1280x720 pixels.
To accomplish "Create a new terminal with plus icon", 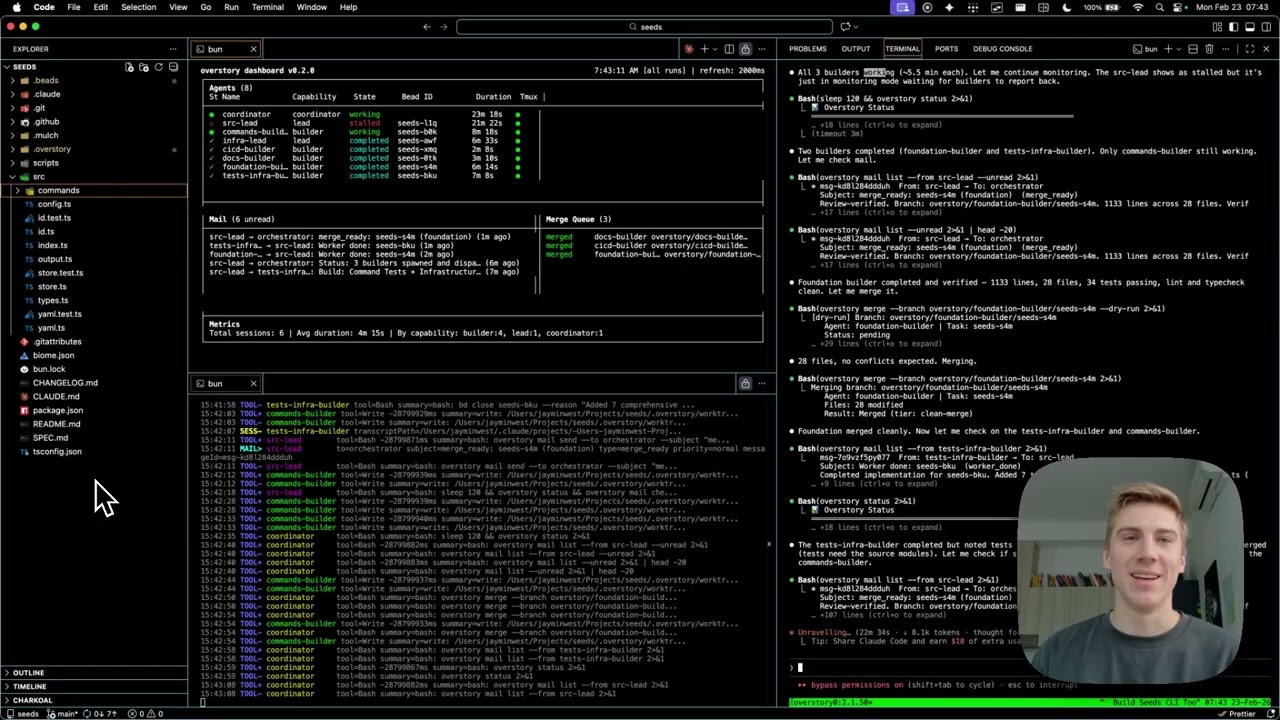I will point(1168,49).
